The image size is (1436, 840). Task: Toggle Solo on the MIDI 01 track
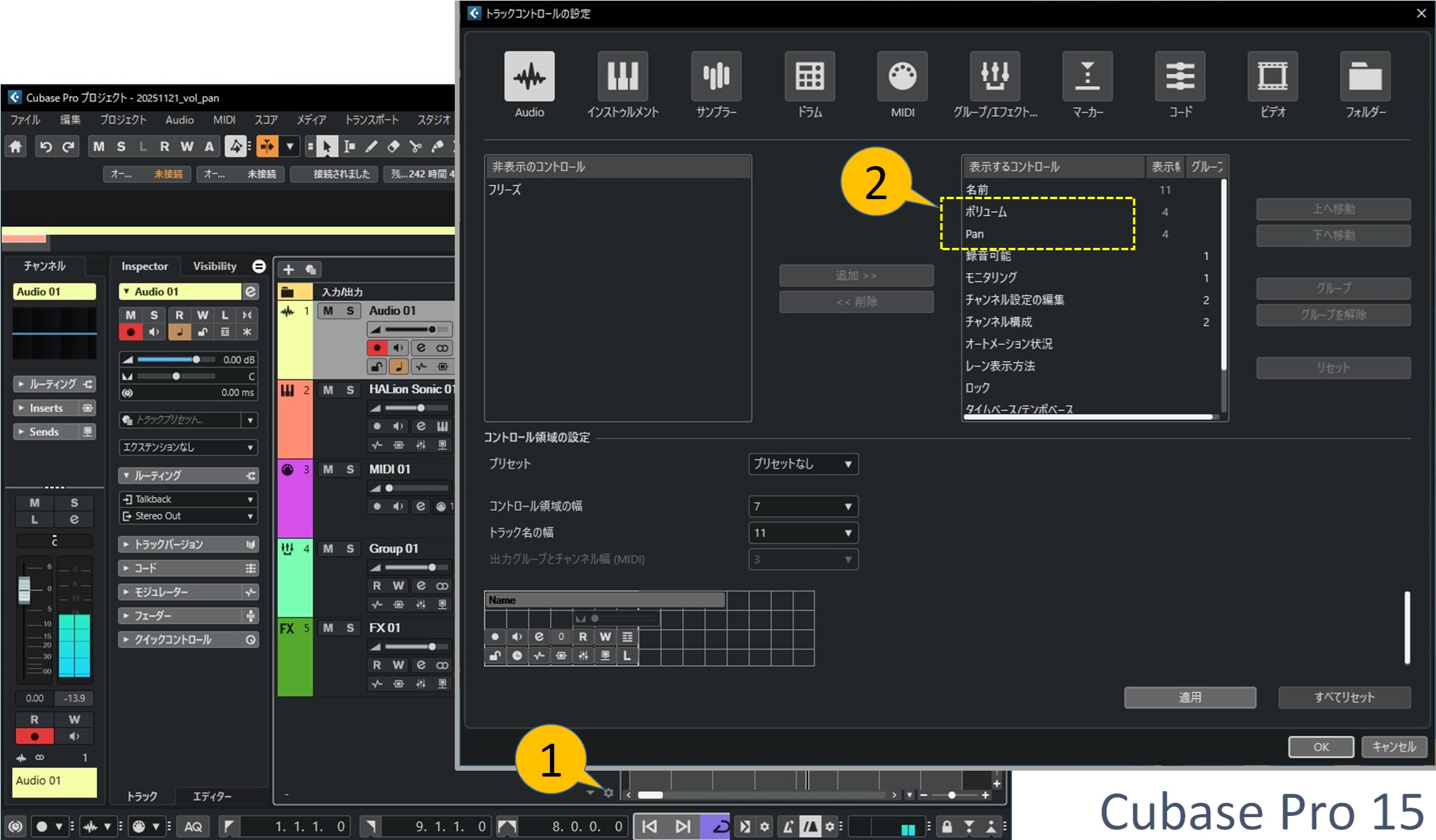(x=350, y=469)
